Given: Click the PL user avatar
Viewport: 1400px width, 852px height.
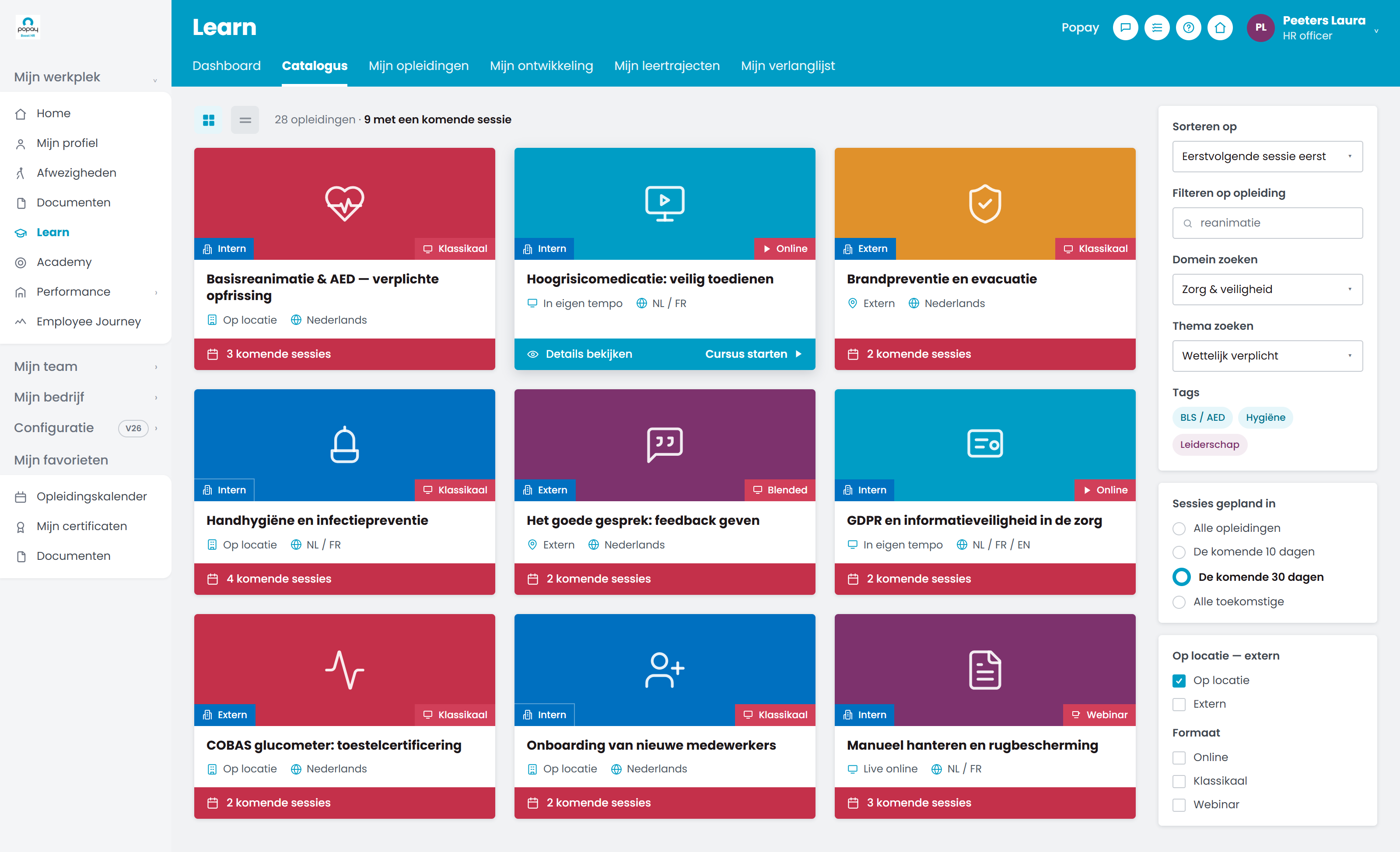Looking at the screenshot, I should coord(1261,27).
